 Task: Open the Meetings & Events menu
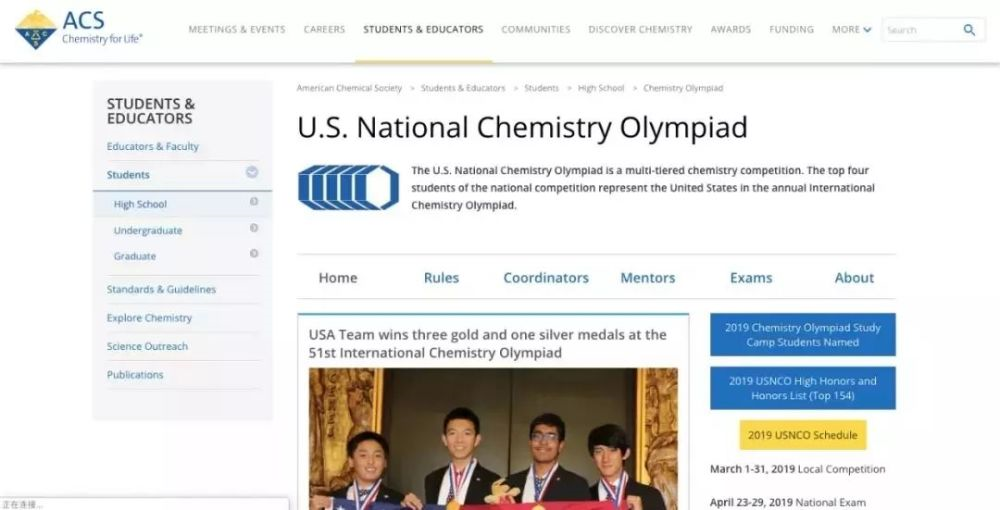(237, 30)
